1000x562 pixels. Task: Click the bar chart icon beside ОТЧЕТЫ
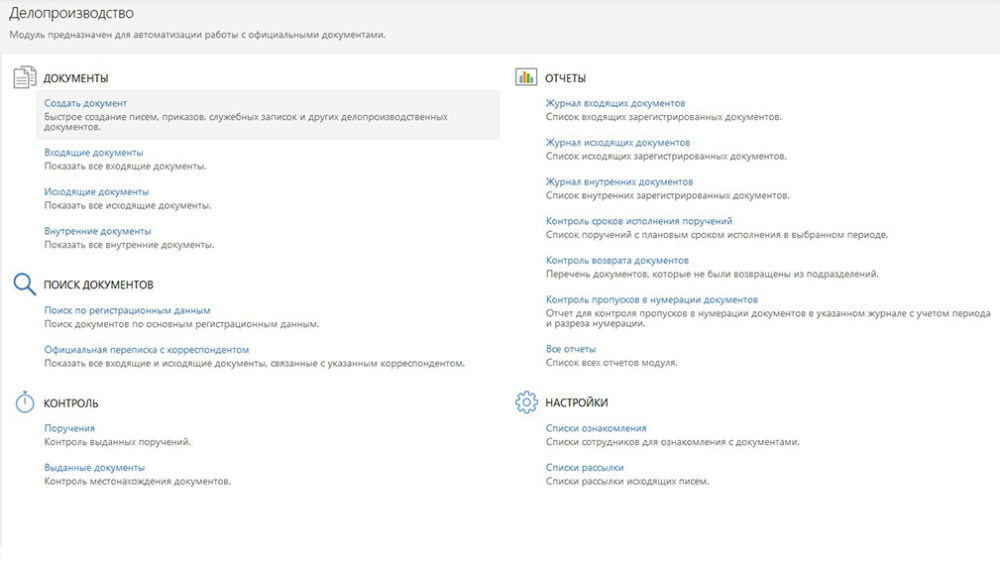[526, 78]
